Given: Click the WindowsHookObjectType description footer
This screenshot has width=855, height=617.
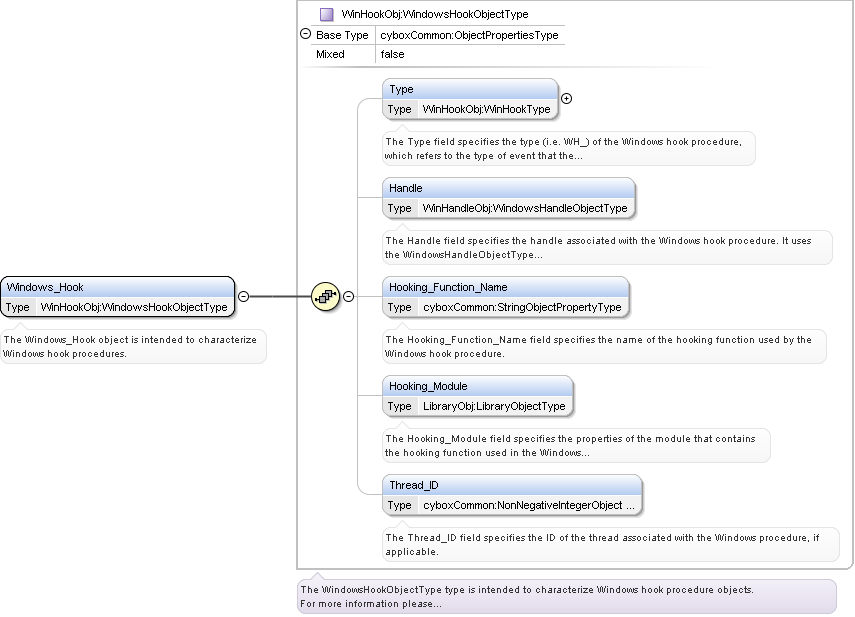Looking at the screenshot, I should pyautogui.click(x=567, y=597).
